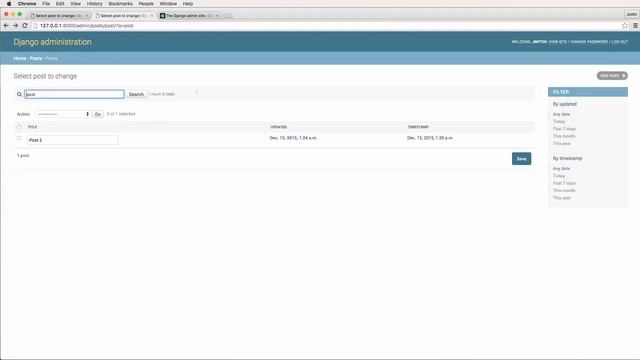This screenshot has width=640, height=360.
Task: Open a new browser tab
Action: 228,16
